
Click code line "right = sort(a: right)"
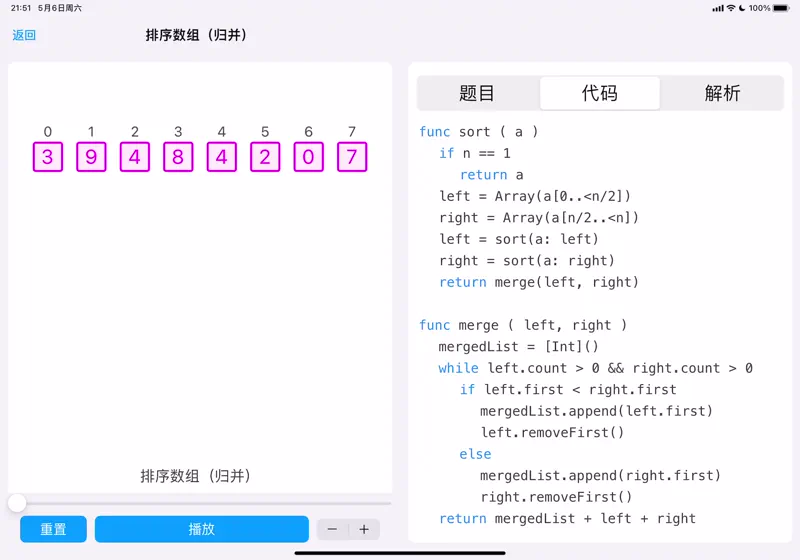[x=527, y=261]
